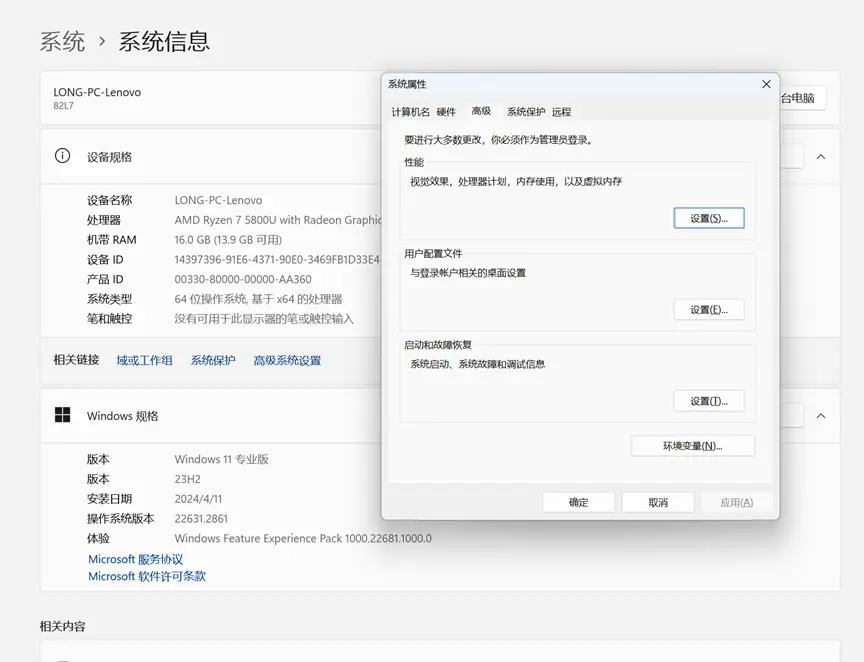Select the header text LONG-PC-Lenovo
This screenshot has width=864, height=662.
click(97, 92)
